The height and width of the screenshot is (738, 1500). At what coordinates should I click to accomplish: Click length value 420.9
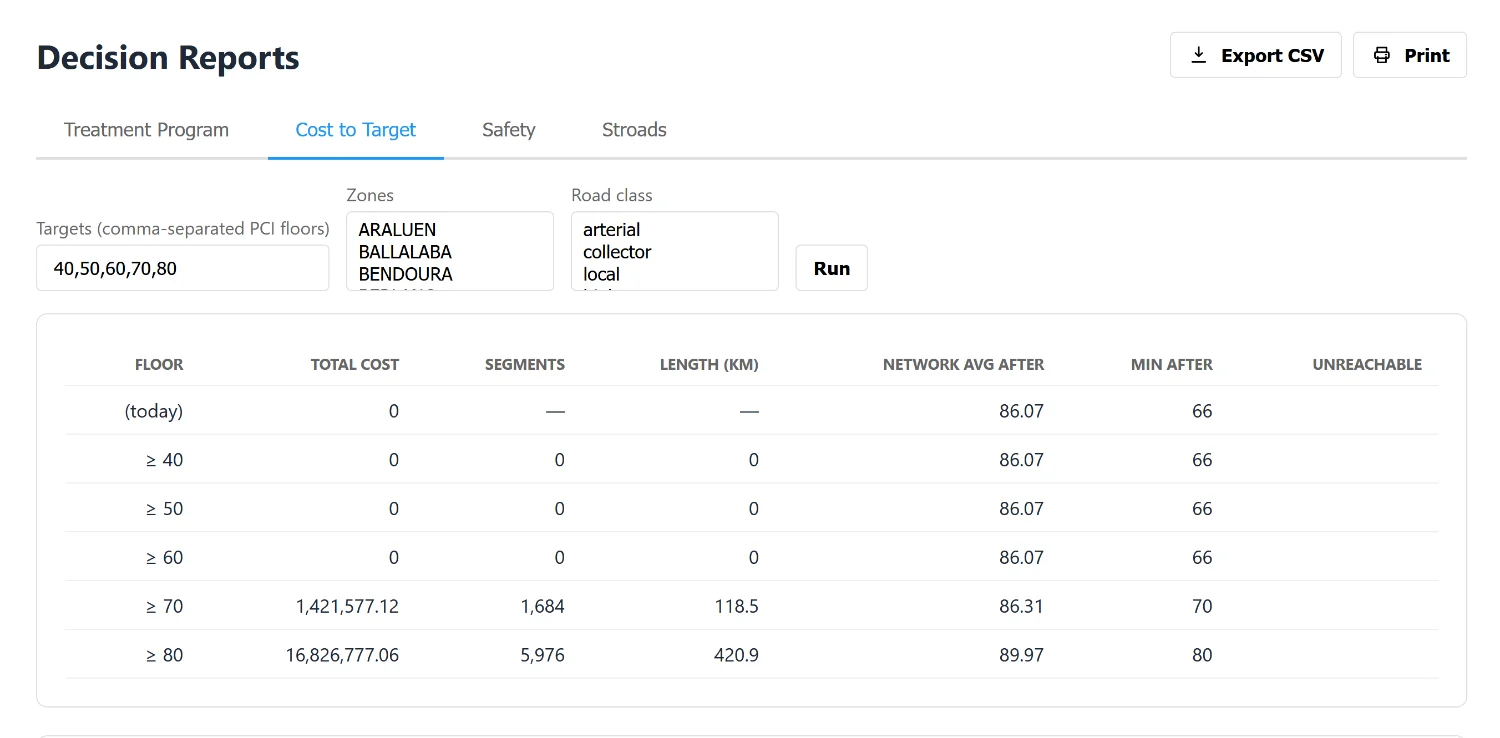point(738,655)
